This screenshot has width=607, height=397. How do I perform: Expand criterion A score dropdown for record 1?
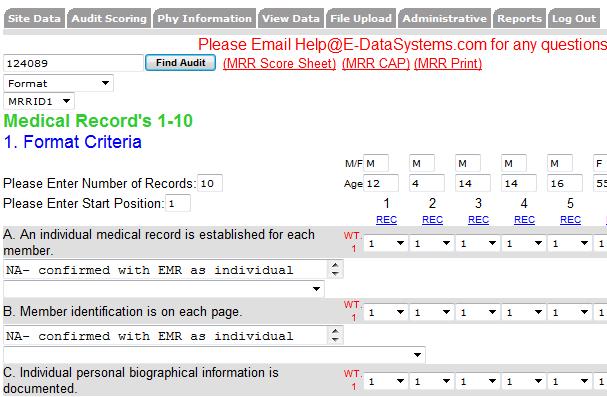pyautogui.click(x=386, y=243)
